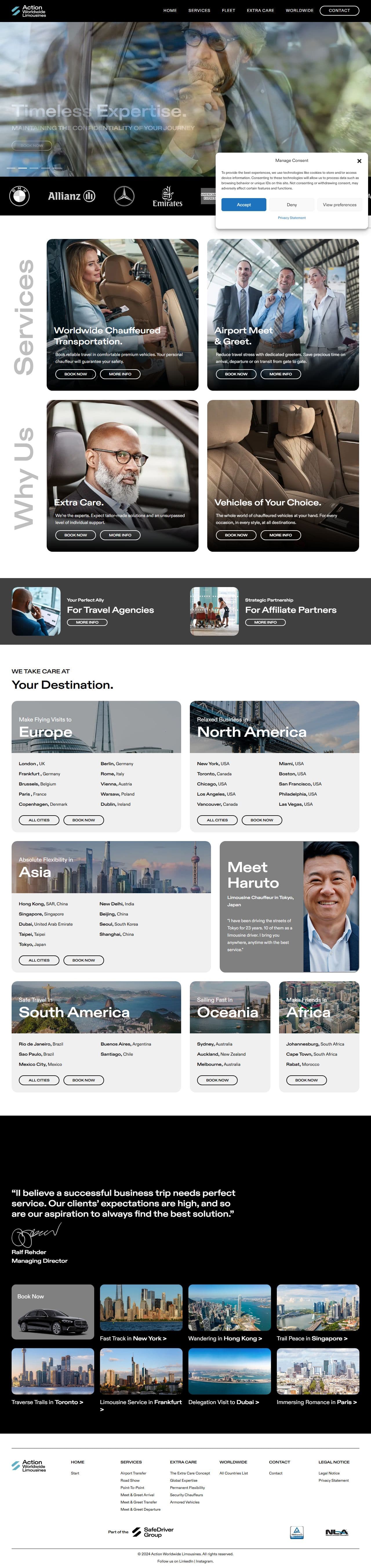
Task: Open Trail Peace in Singapore
Action: click(x=312, y=1339)
